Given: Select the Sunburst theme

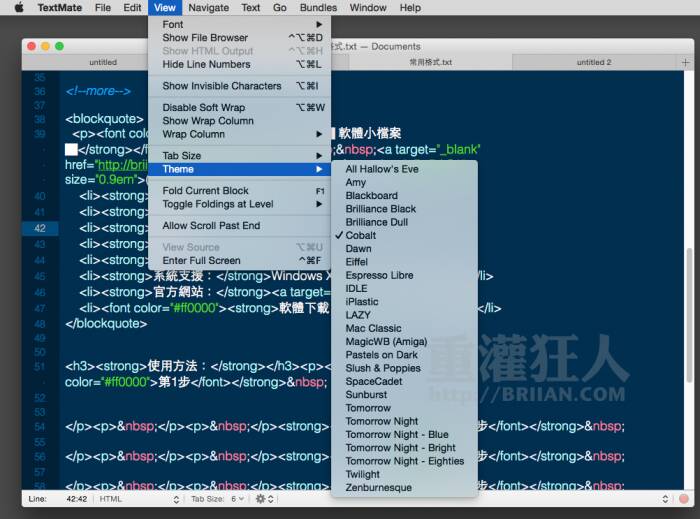Looking at the screenshot, I should coord(404,394).
